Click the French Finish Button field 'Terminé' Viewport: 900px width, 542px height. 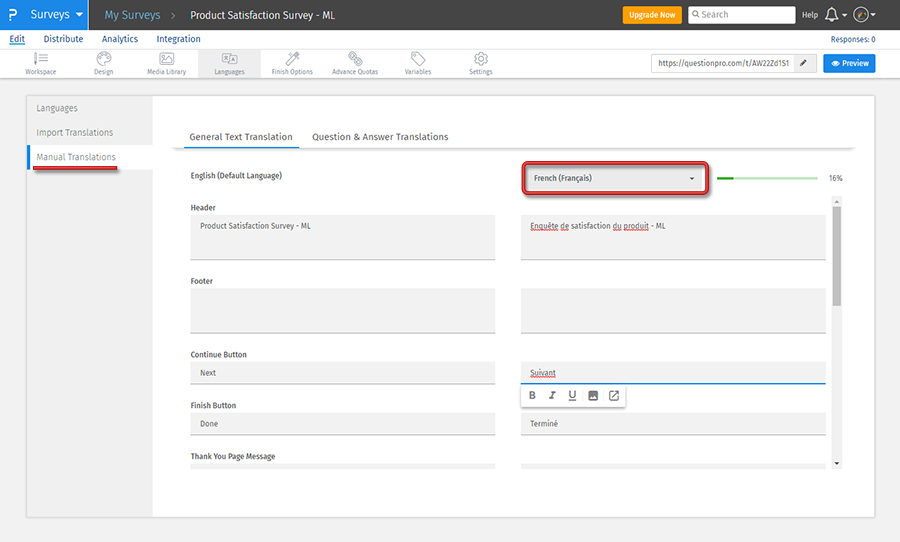pyautogui.click(x=673, y=424)
